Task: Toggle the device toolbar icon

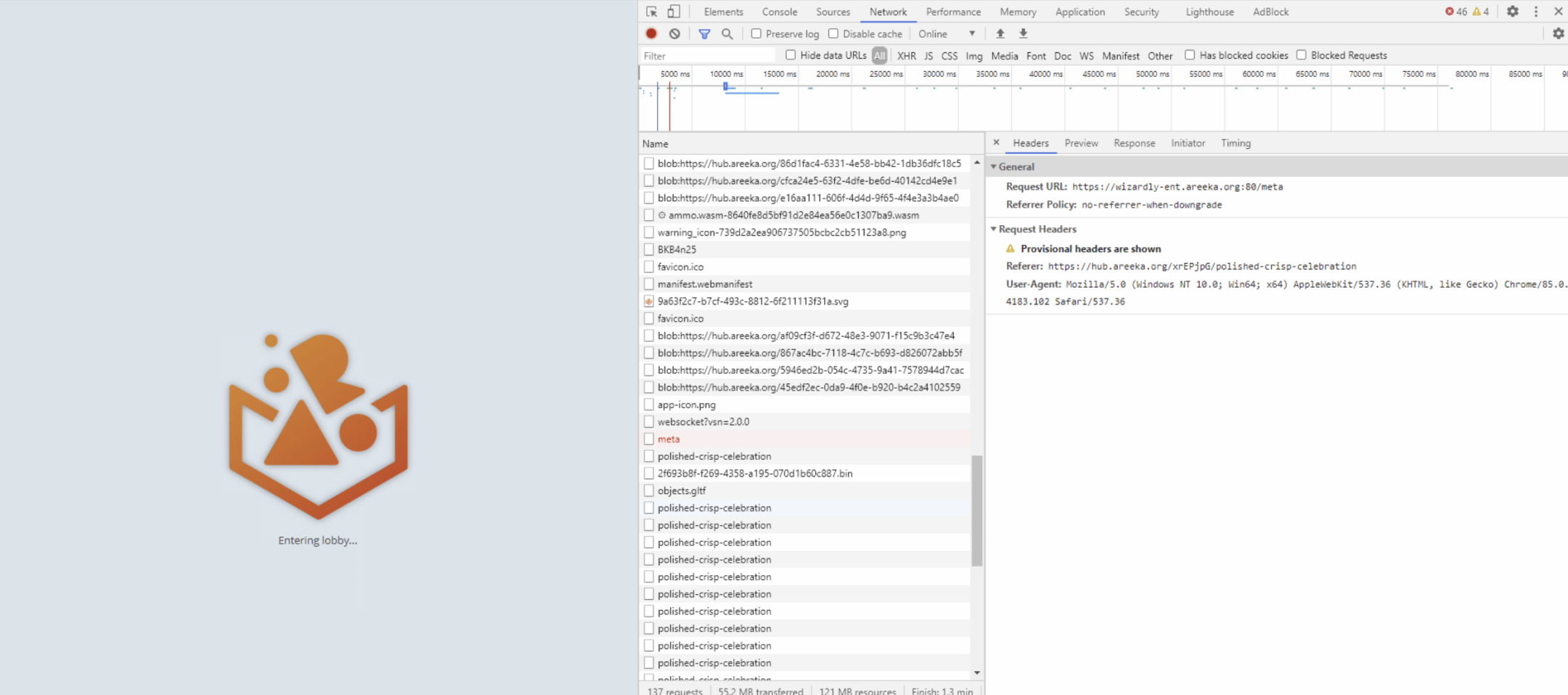Action: point(674,12)
